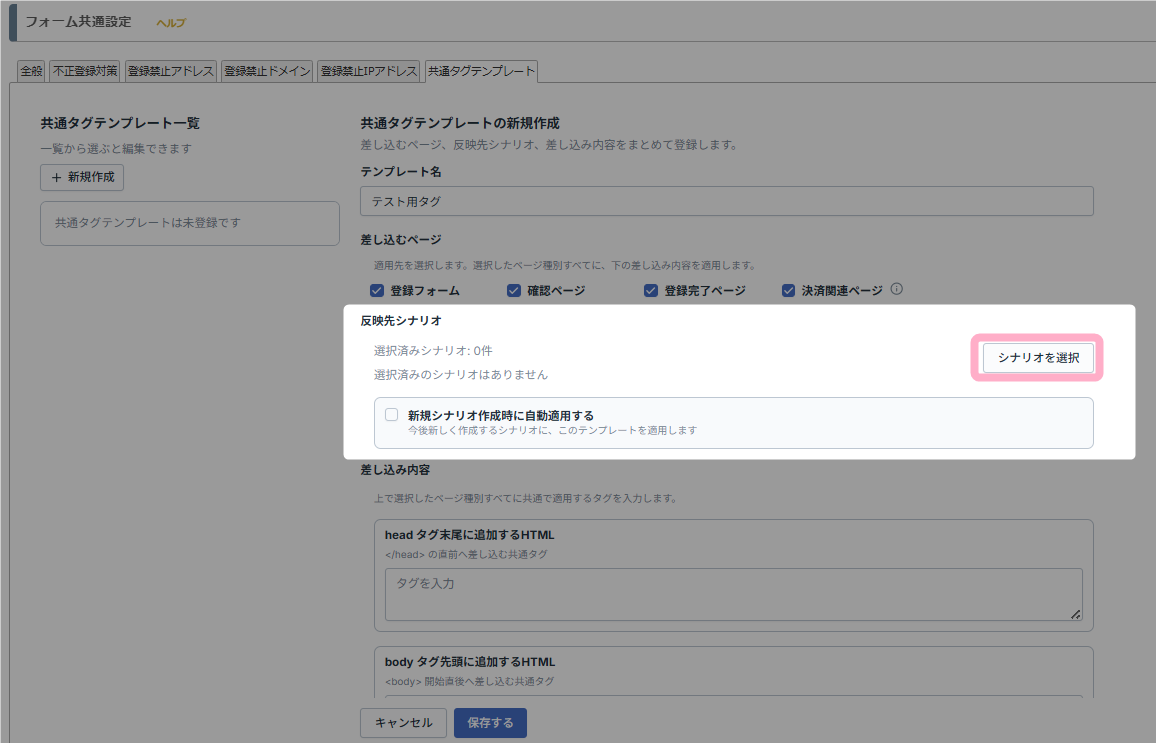Open the 登録禁止アドレス tab

pyautogui.click(x=171, y=71)
